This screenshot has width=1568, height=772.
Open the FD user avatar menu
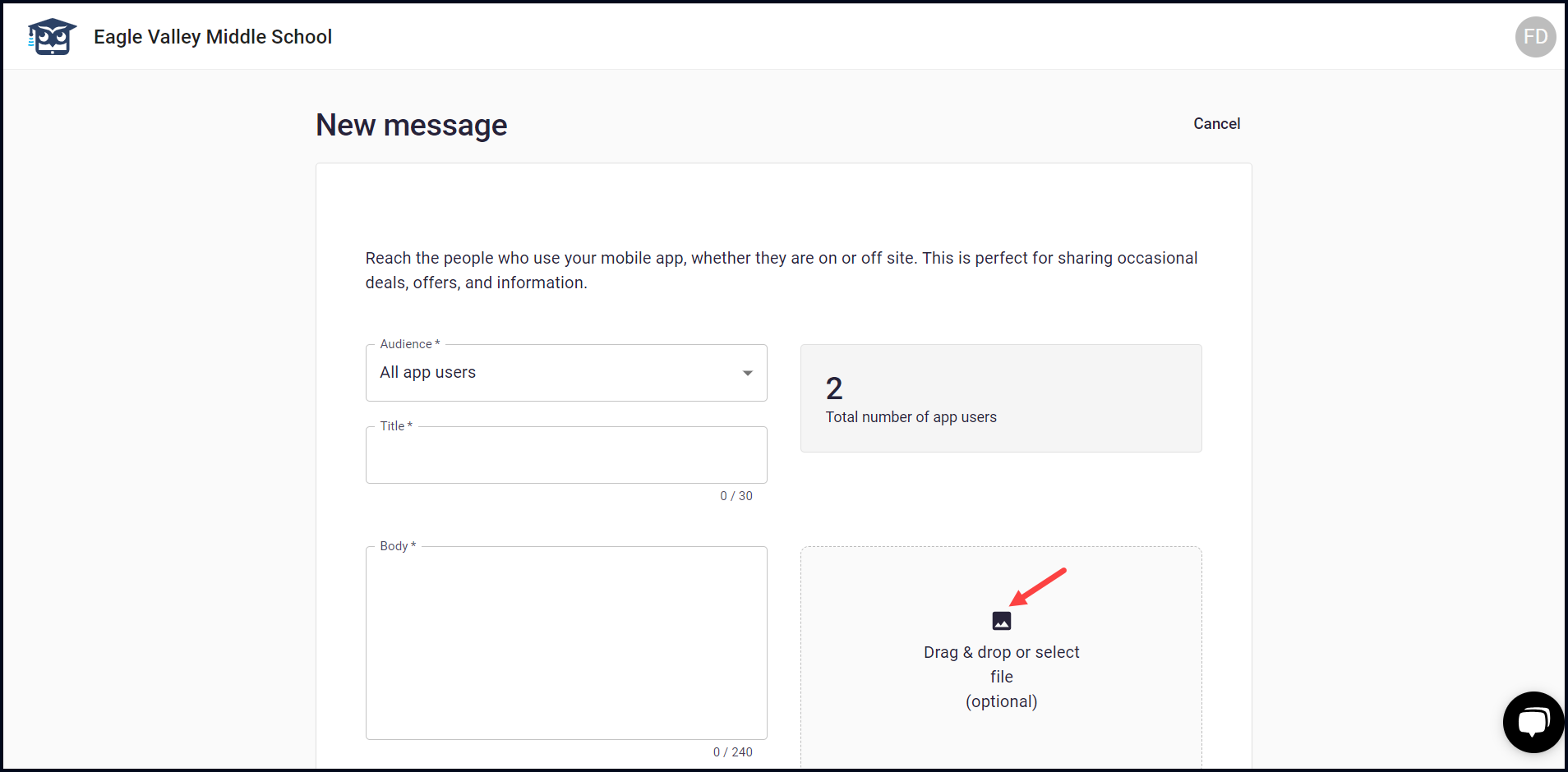click(1535, 37)
